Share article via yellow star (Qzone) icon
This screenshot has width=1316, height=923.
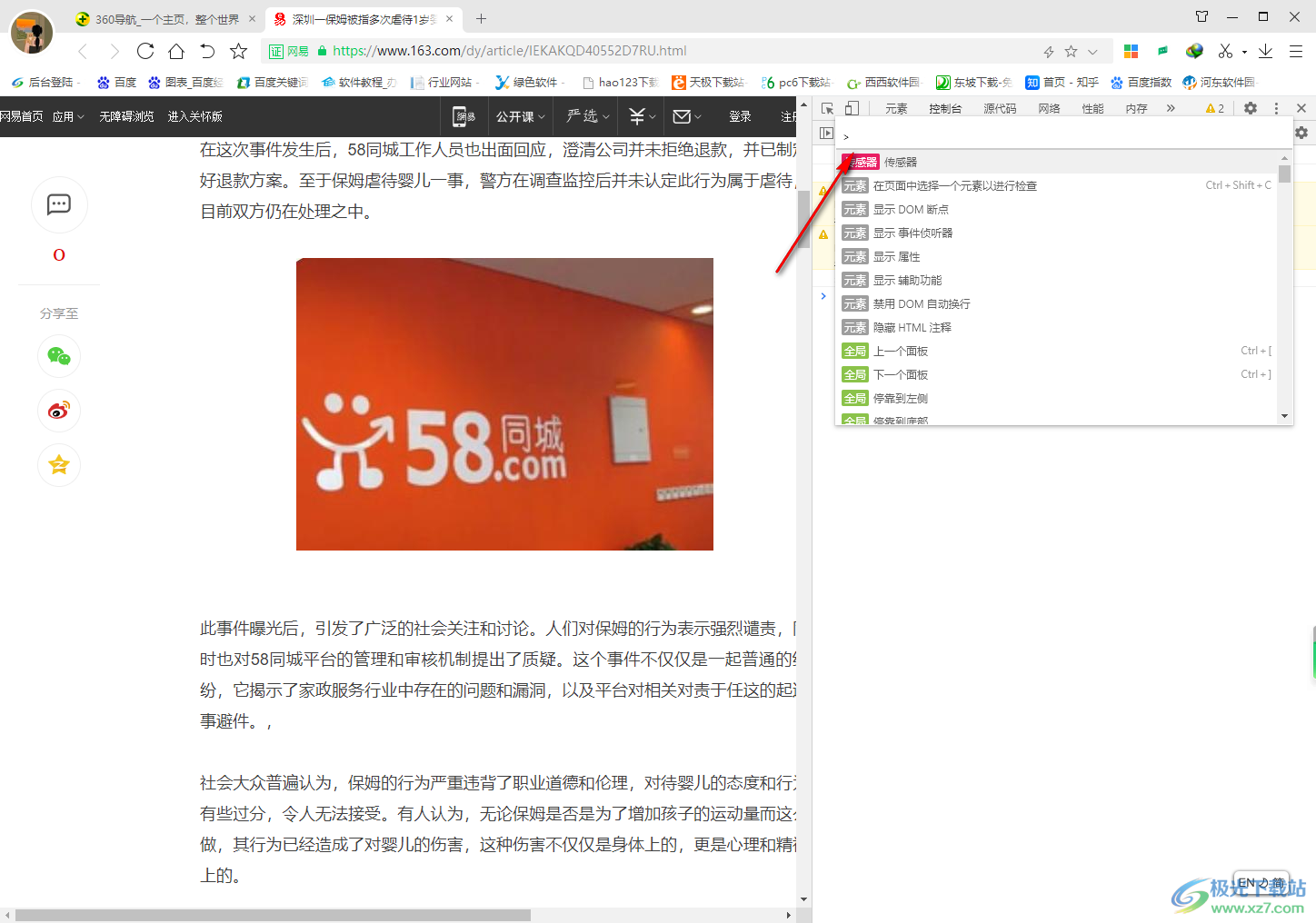(59, 465)
